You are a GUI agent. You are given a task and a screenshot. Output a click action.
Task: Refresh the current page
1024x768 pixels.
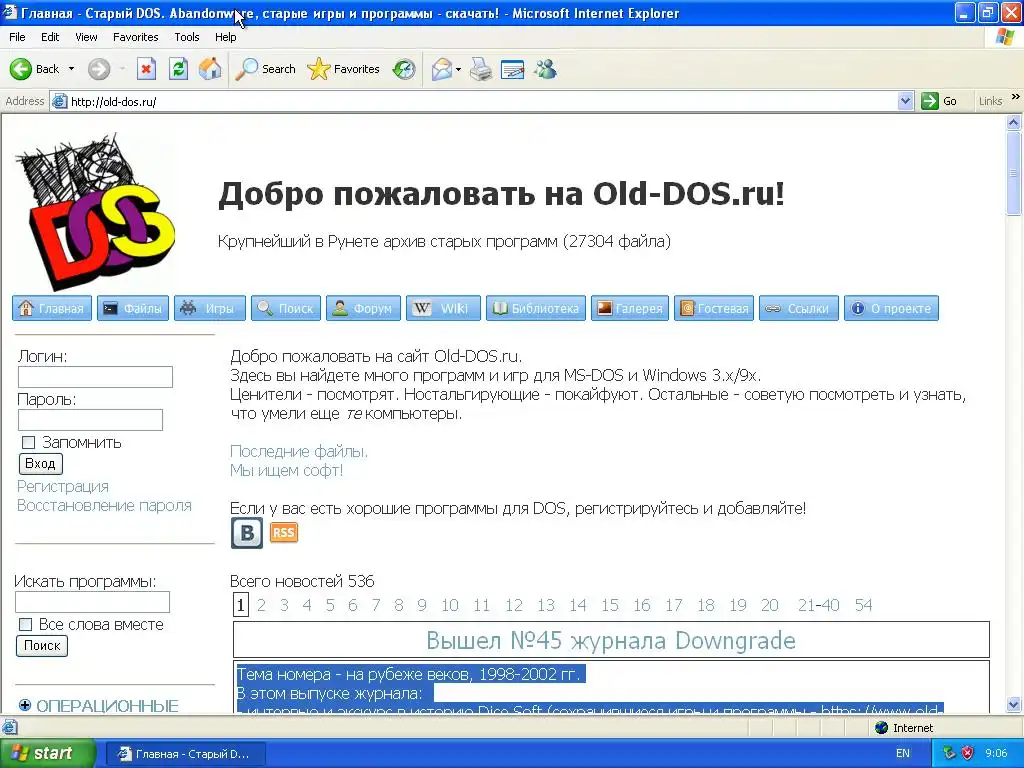click(178, 69)
